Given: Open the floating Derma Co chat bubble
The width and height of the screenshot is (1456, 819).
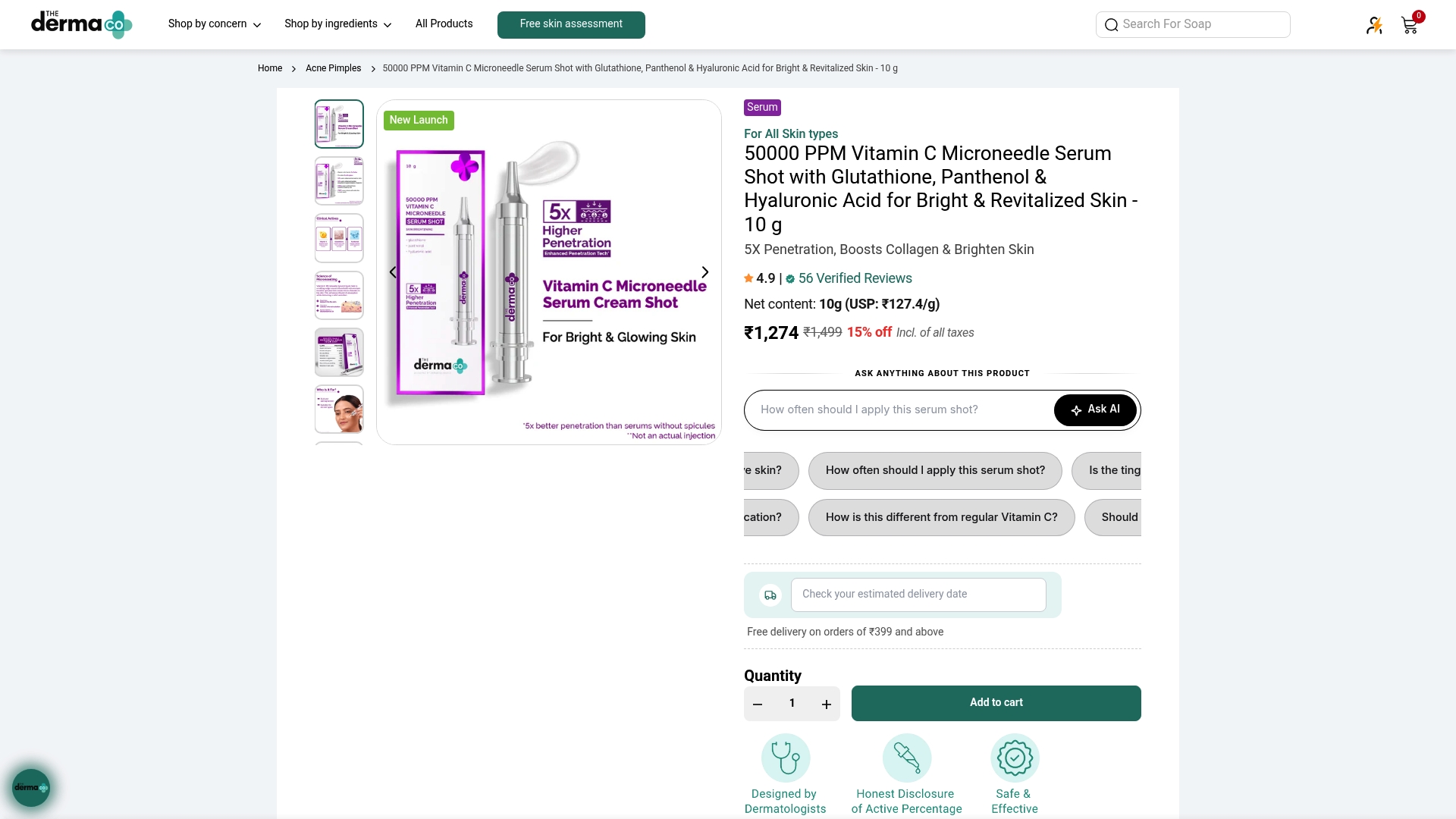Looking at the screenshot, I should point(31,788).
